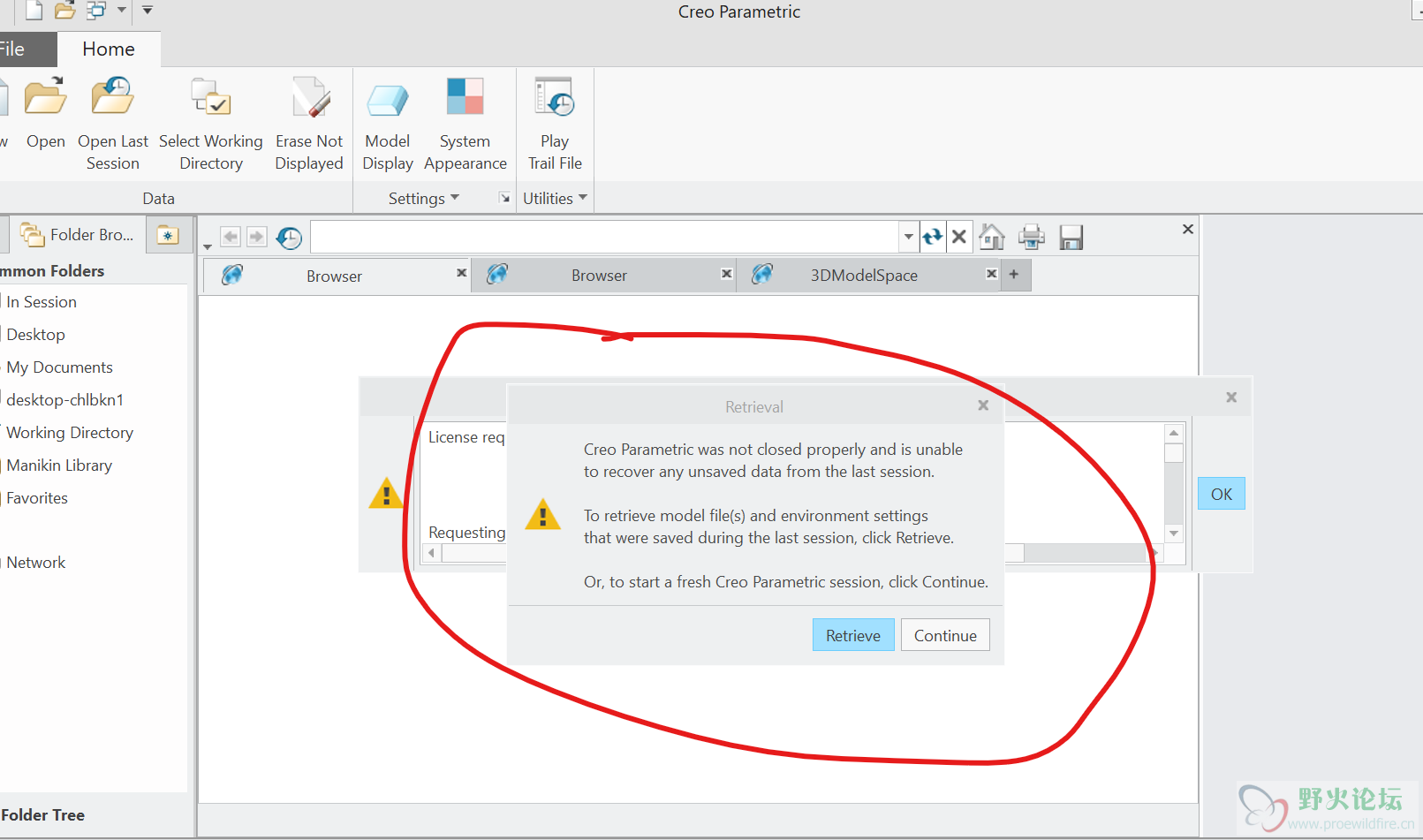1423x840 pixels.
Task: Select Manikin Library folder
Action: coord(59,465)
